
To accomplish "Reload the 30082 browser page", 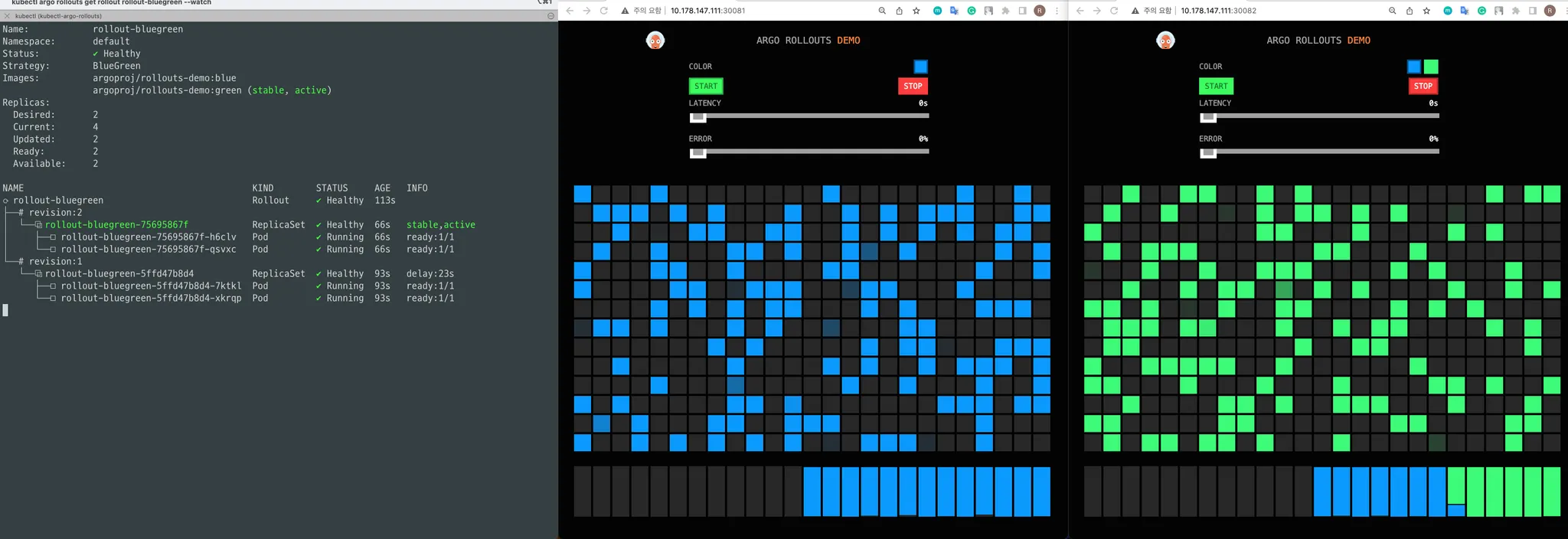I will point(1114,11).
